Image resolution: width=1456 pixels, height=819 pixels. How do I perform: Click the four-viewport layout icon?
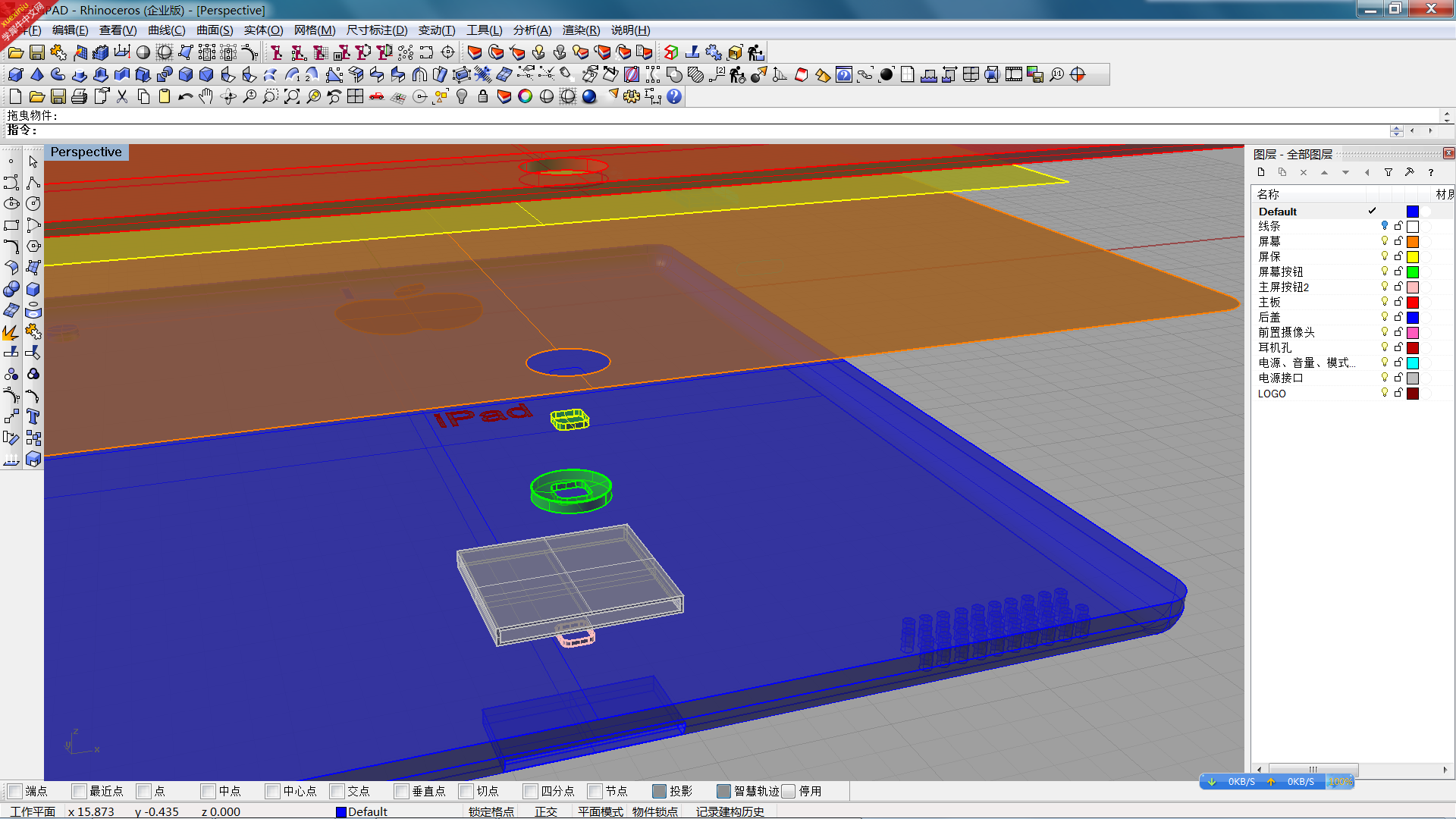point(356,96)
